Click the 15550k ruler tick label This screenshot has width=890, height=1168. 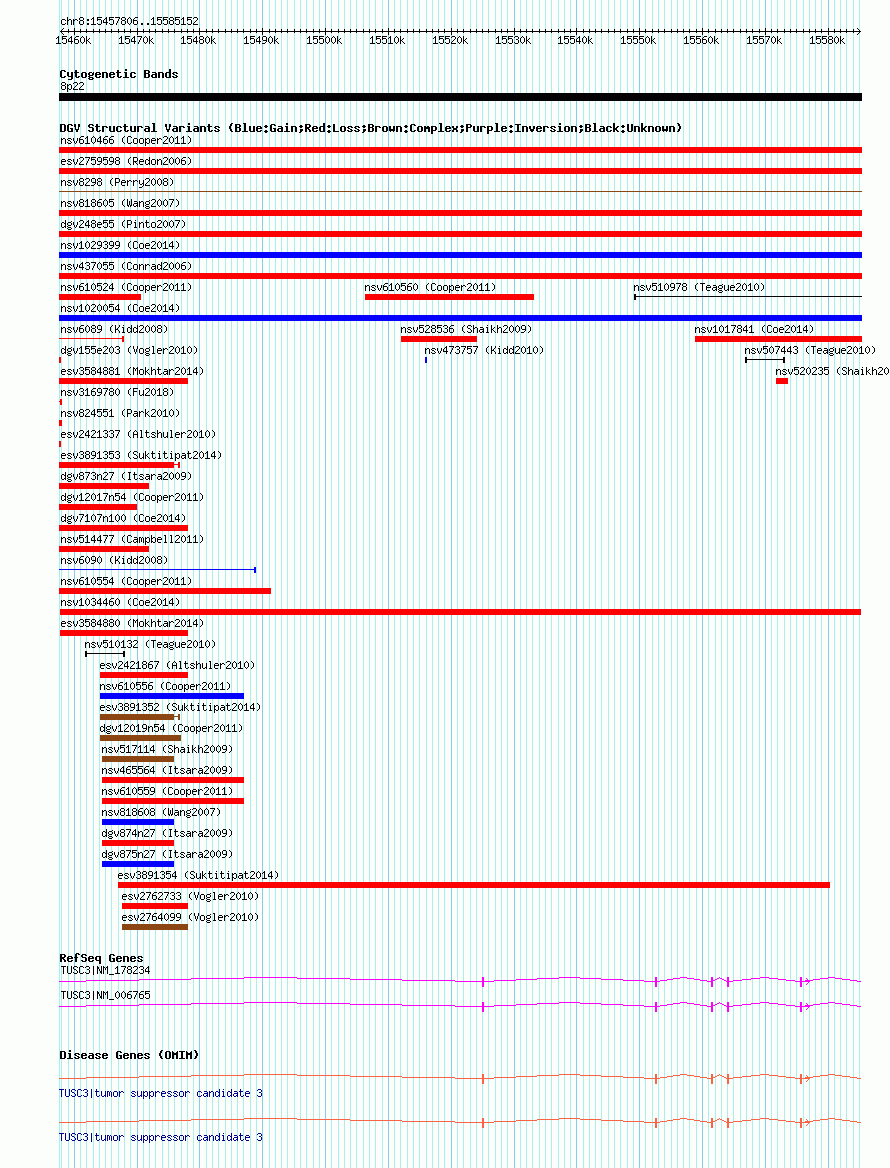coord(638,40)
